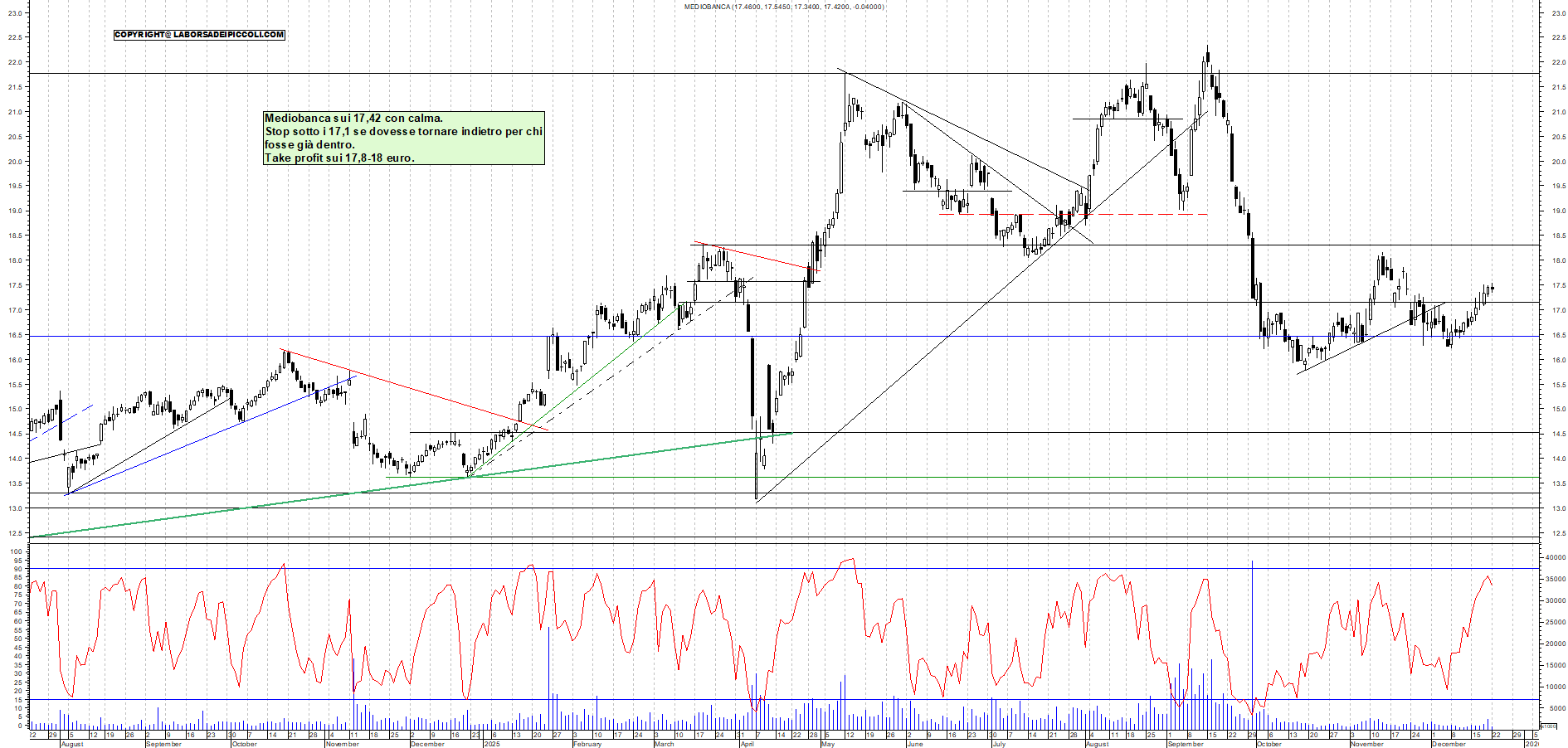Click the 23.0 price label on left axis
This screenshot has height=748, width=1568.
pyautogui.click(x=15, y=13)
